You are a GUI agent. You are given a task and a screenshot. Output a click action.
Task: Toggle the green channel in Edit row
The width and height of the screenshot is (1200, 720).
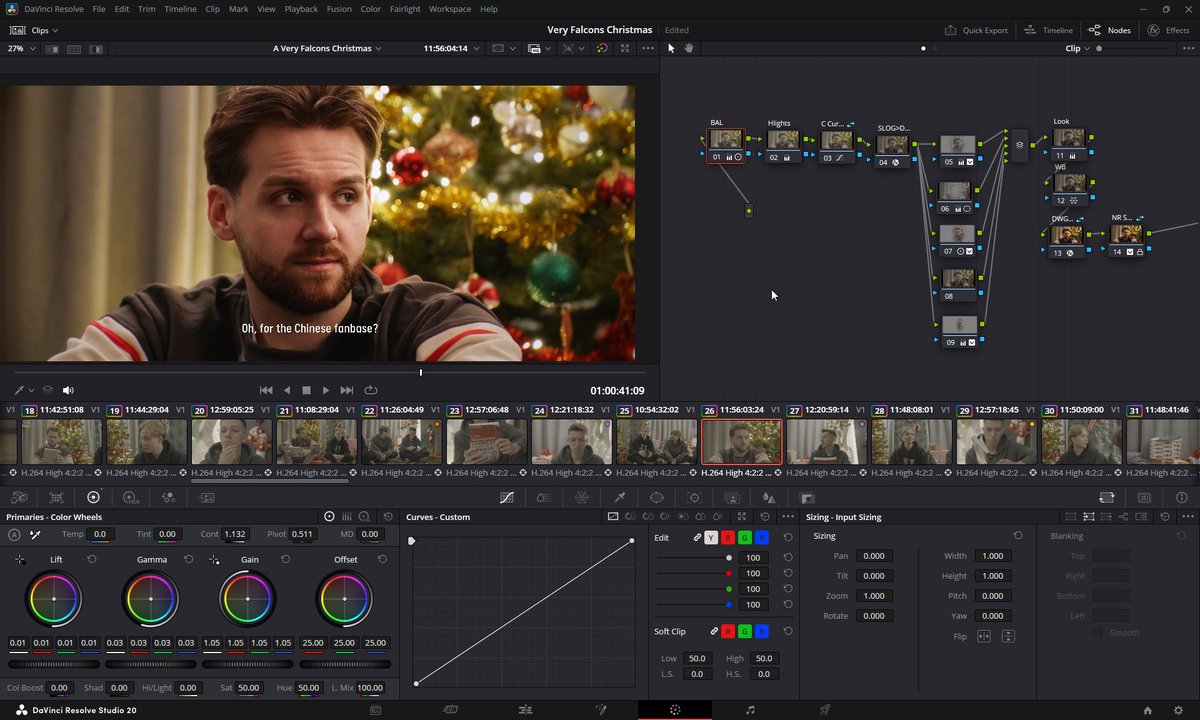(745, 537)
